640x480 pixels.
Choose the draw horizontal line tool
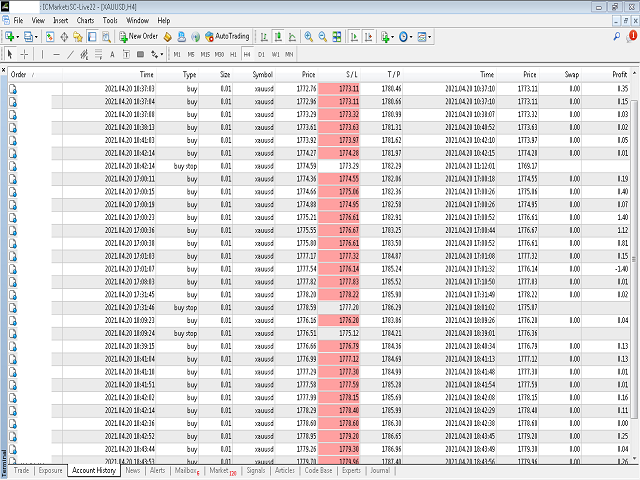click(56, 54)
